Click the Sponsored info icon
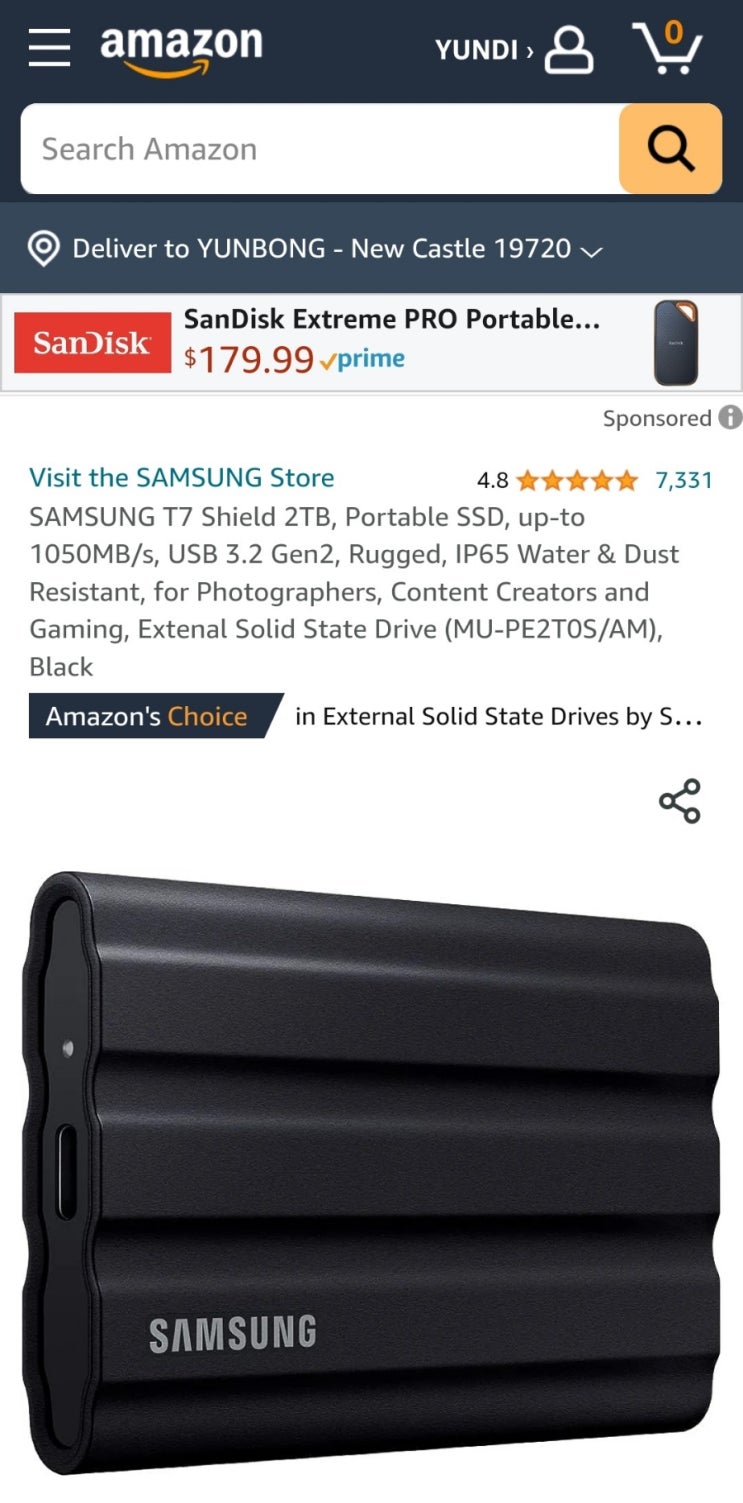Viewport: 743px width, 1503px height. 730,417
